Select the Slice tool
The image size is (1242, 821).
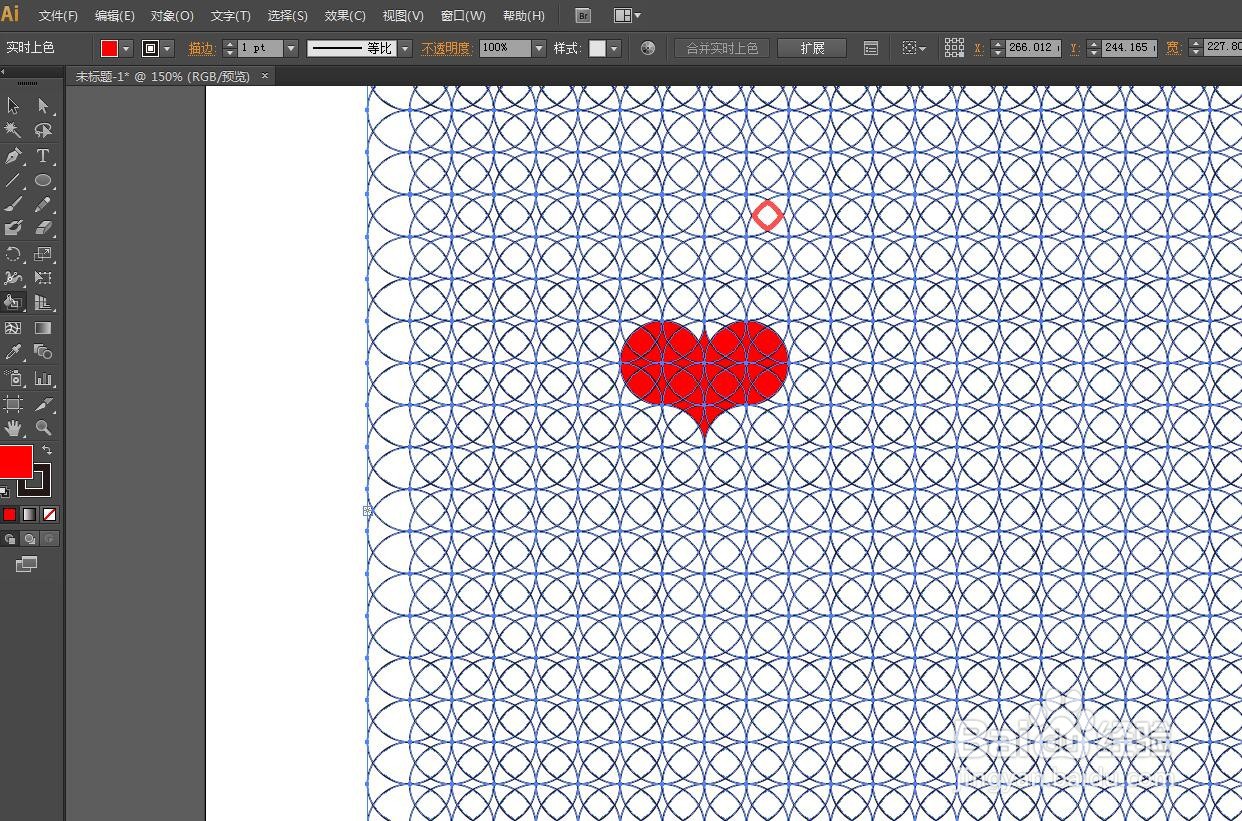(43, 404)
